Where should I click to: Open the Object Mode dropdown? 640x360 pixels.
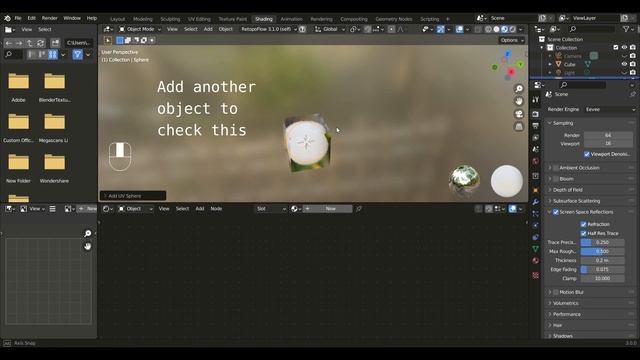(140, 29)
